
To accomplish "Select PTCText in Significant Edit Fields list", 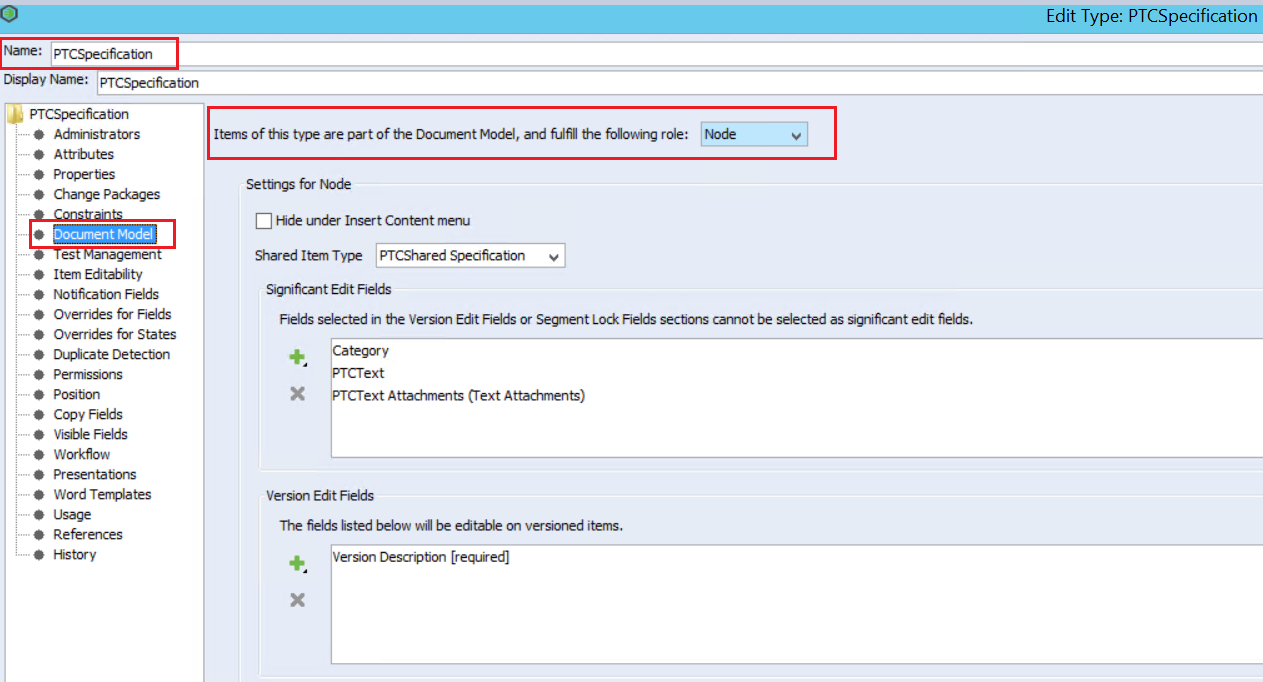I will pyautogui.click(x=358, y=373).
